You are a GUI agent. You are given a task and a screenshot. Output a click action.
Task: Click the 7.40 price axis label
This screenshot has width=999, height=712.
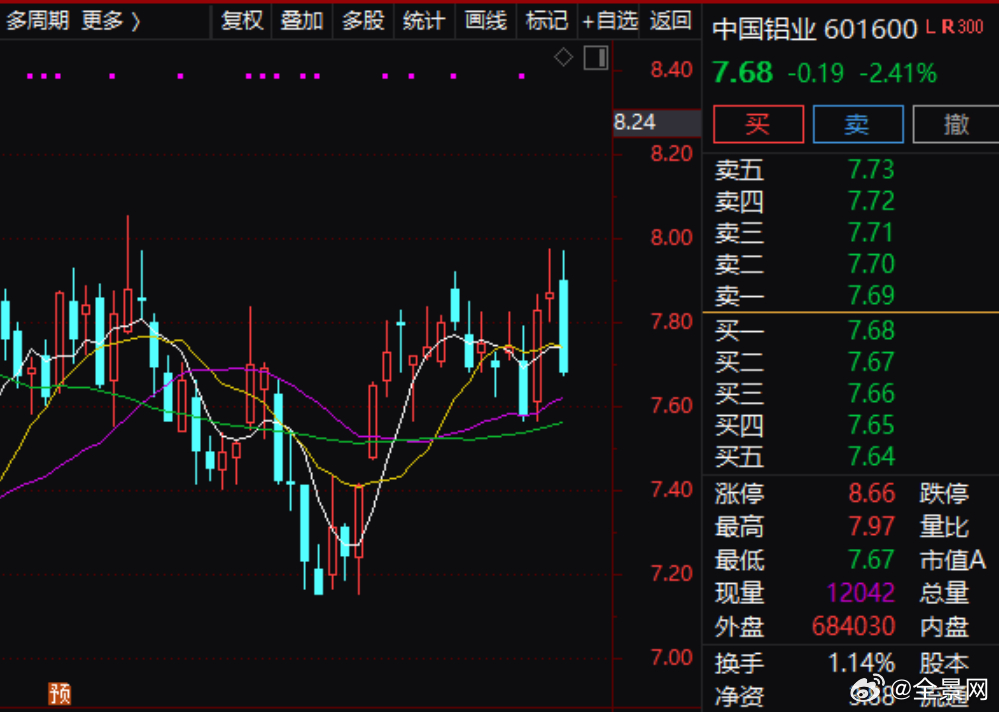pyautogui.click(x=672, y=490)
